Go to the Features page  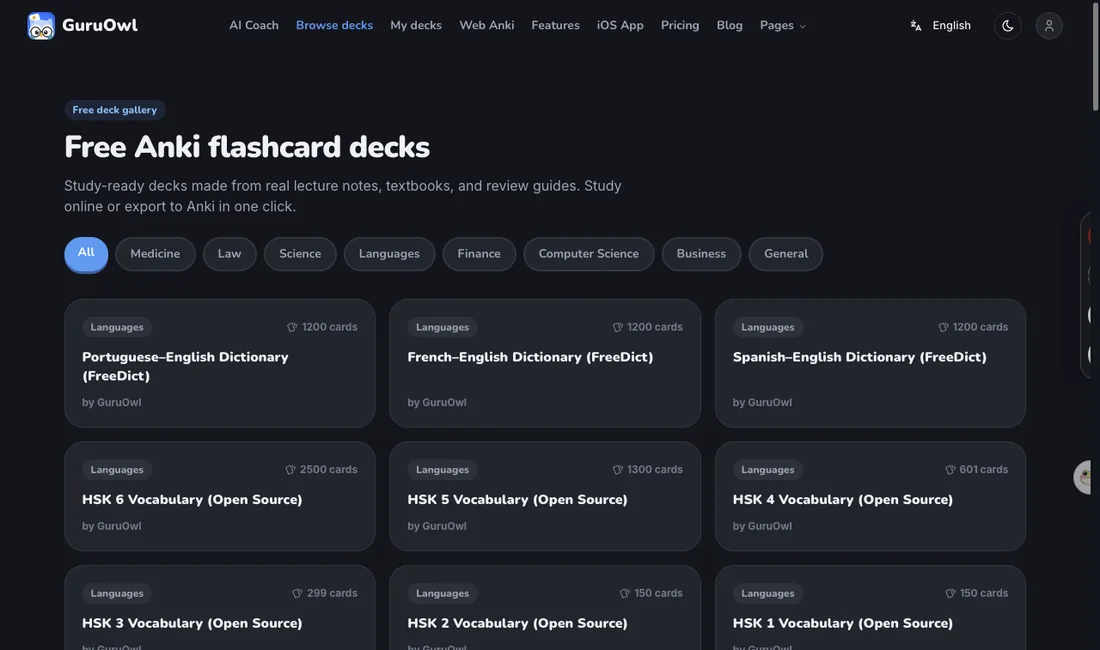click(555, 25)
